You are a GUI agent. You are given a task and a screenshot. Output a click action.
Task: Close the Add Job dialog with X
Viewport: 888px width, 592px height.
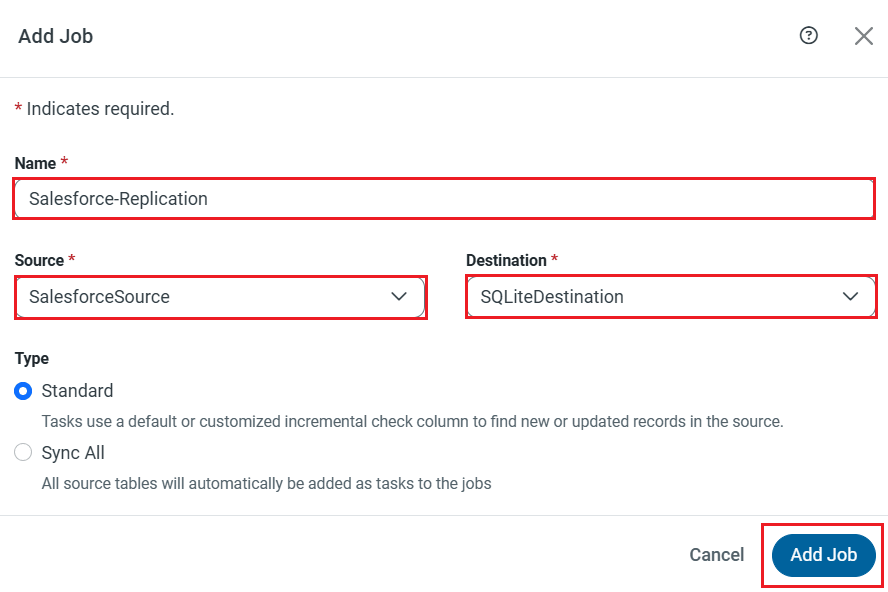[864, 36]
